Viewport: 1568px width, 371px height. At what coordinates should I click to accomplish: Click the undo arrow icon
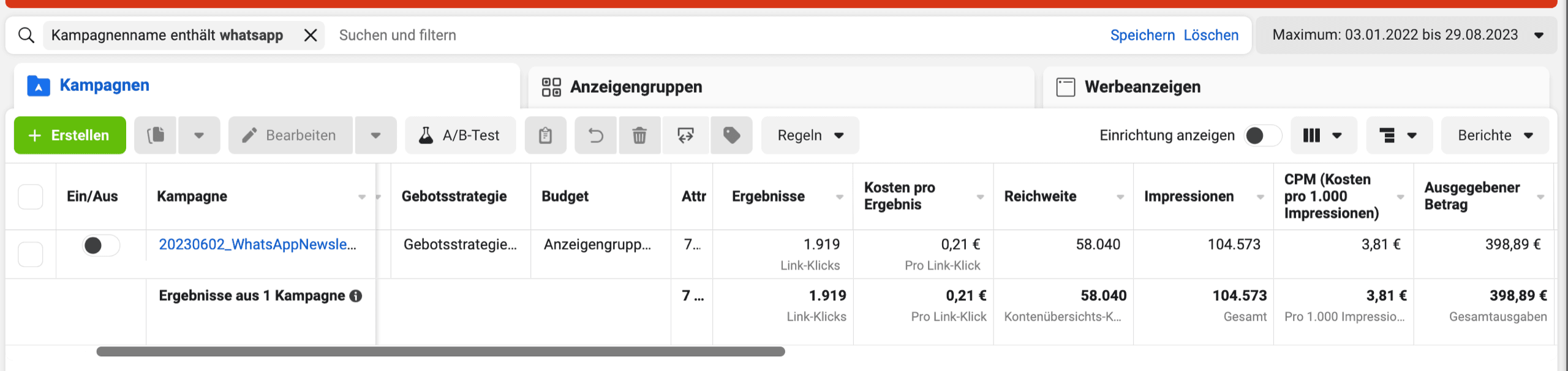point(595,135)
